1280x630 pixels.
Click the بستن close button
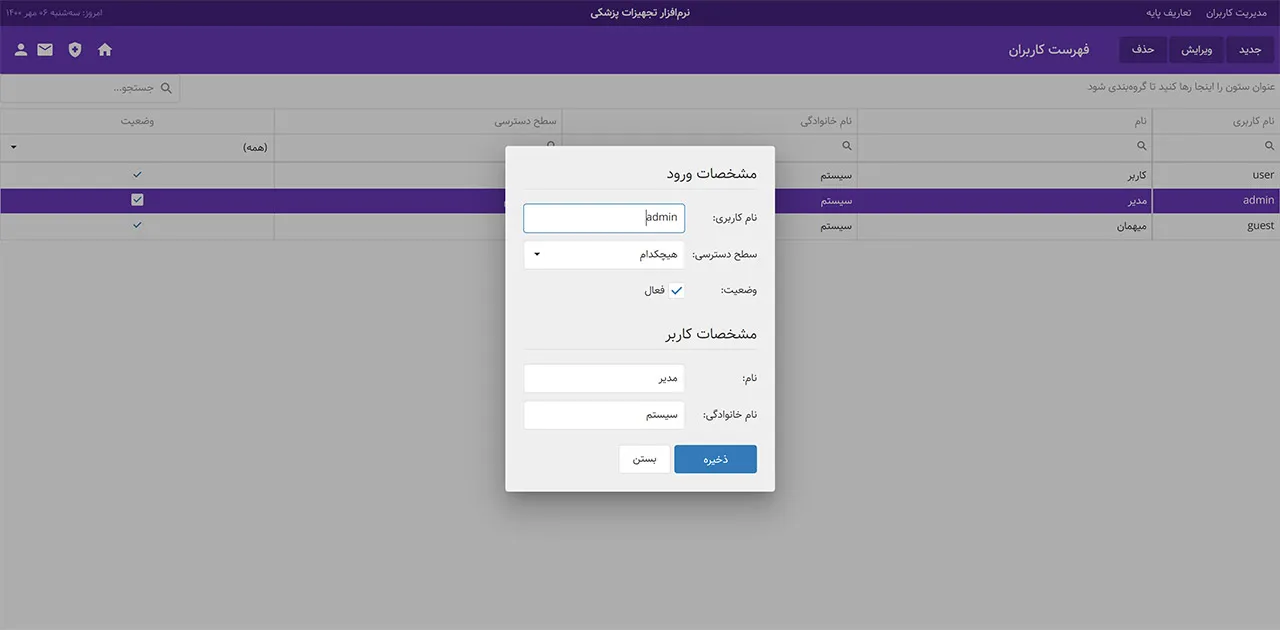pos(644,459)
